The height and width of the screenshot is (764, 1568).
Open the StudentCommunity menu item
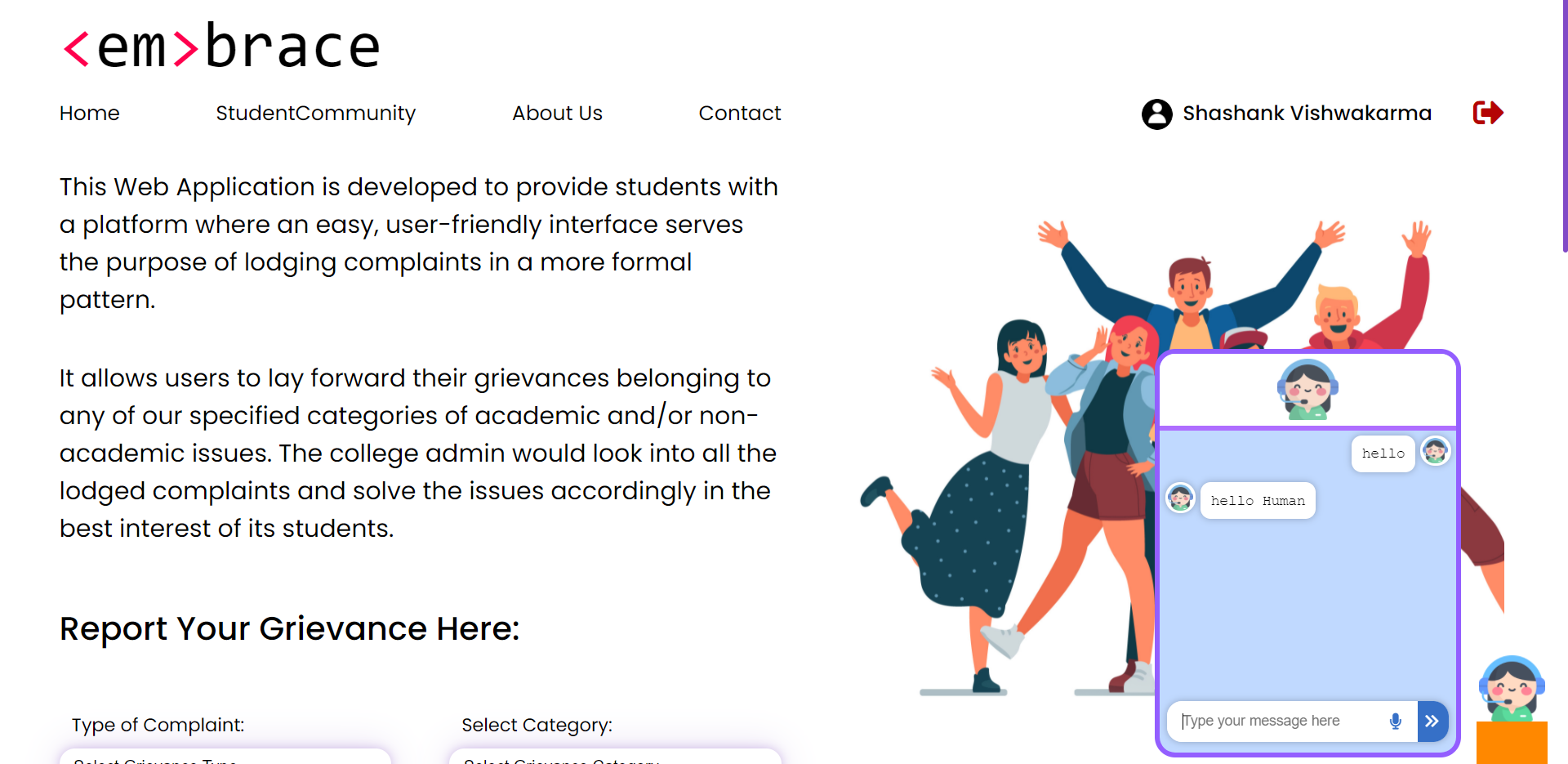[x=316, y=113]
